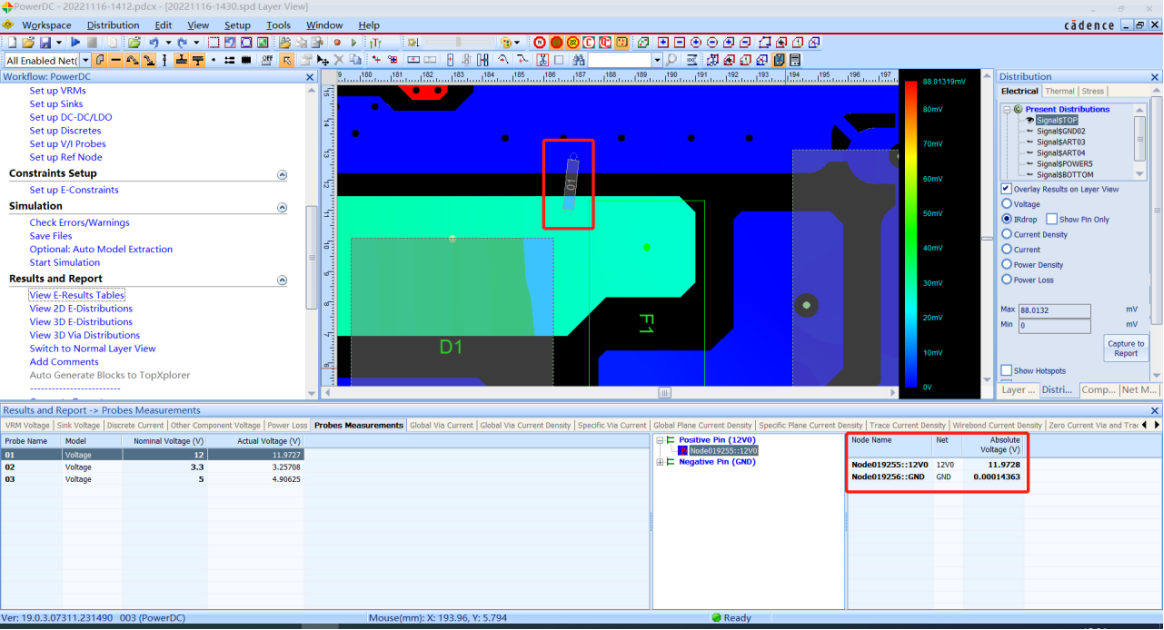Enable the Show Pin Only checkbox
1164x630 pixels.
[x=1052, y=219]
